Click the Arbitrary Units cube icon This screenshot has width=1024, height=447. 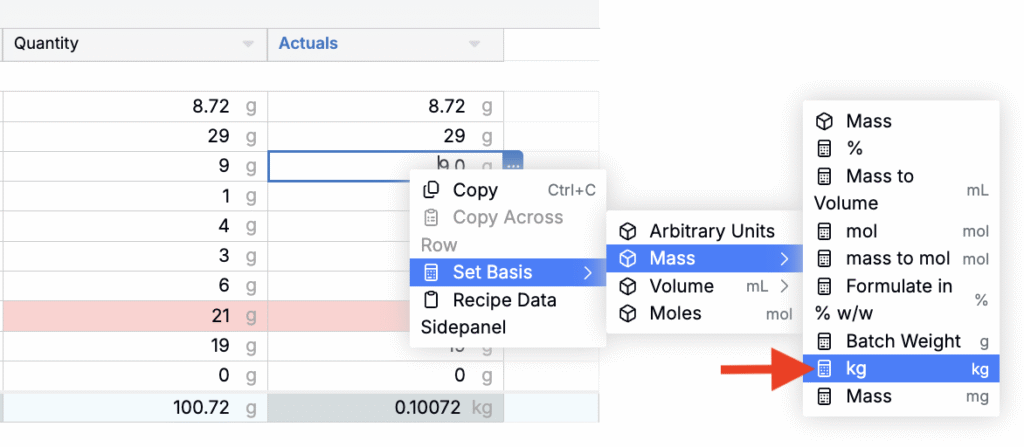628,231
